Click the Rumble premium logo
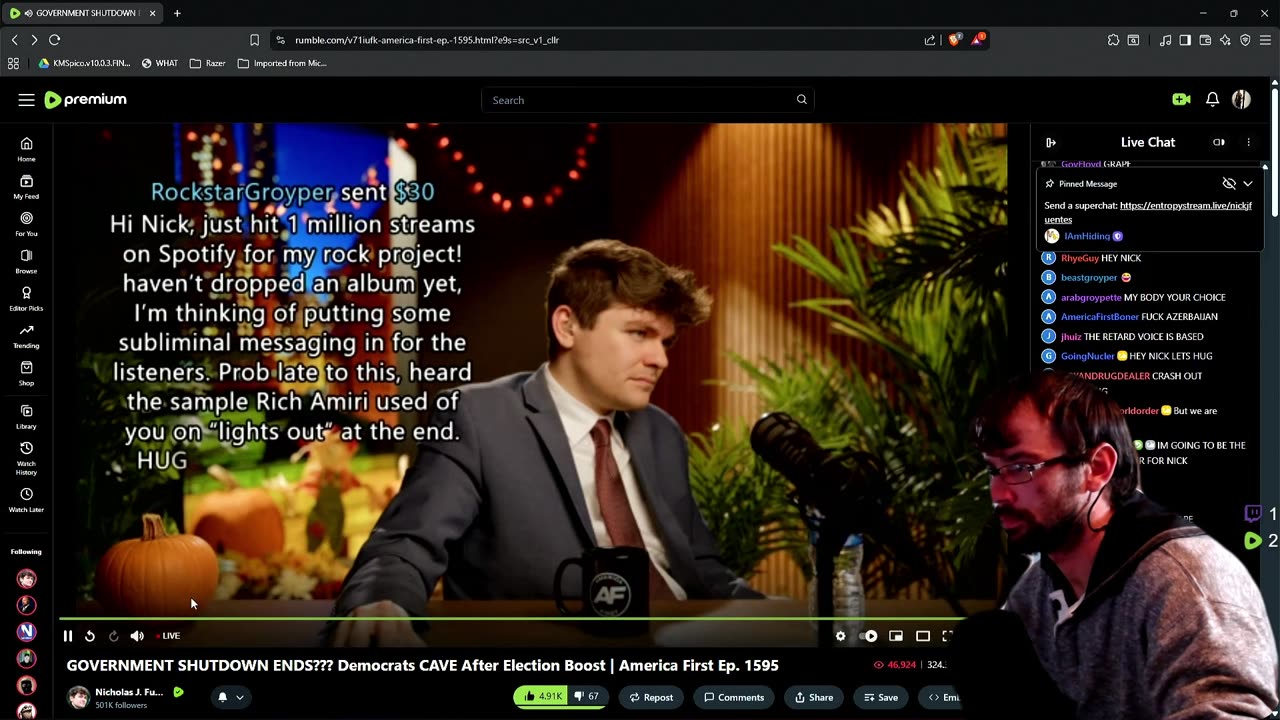 pyautogui.click(x=85, y=100)
